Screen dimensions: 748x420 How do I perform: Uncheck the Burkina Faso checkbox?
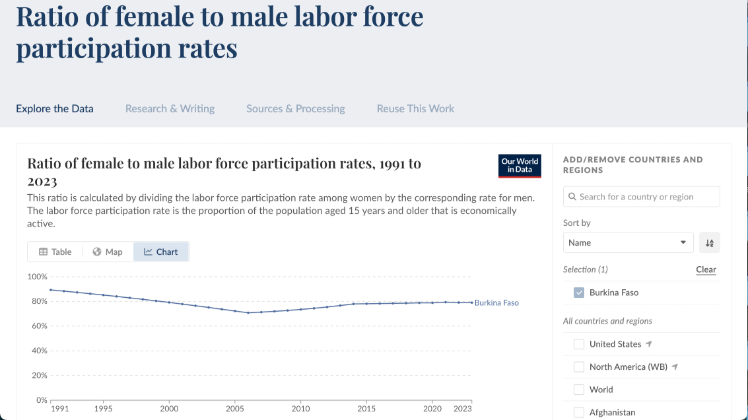coord(579,293)
